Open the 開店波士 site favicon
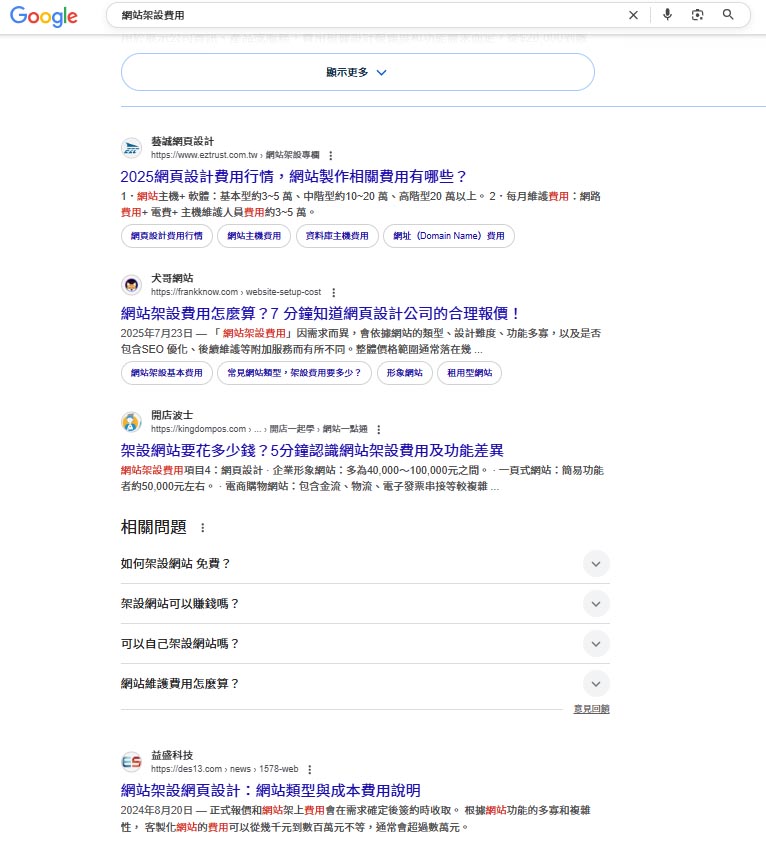 coord(131,421)
